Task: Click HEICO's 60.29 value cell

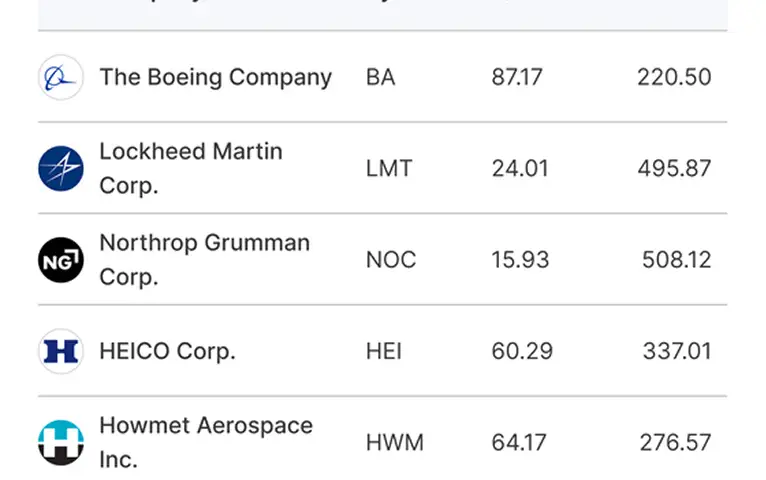Action: click(522, 351)
